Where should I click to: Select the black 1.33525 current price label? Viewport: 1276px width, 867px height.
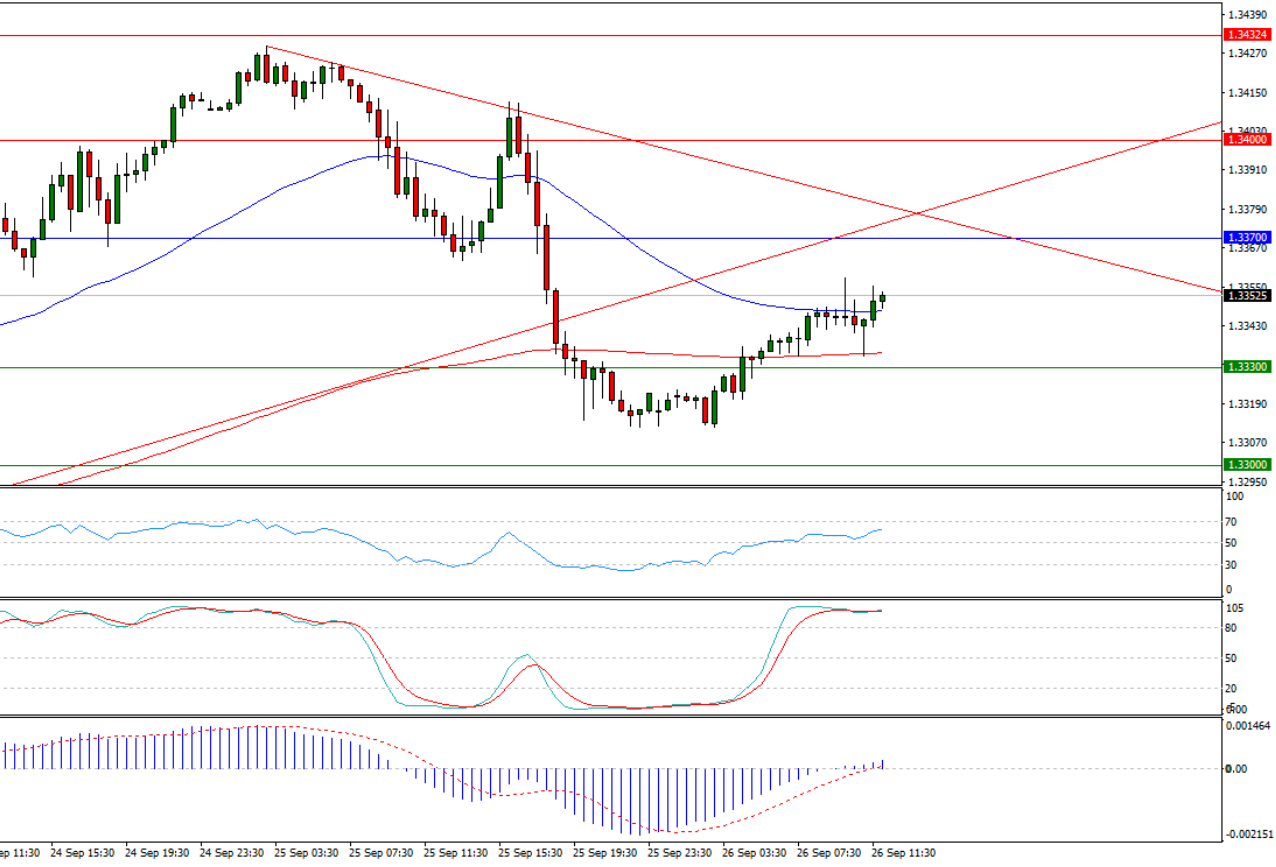pos(1247,296)
